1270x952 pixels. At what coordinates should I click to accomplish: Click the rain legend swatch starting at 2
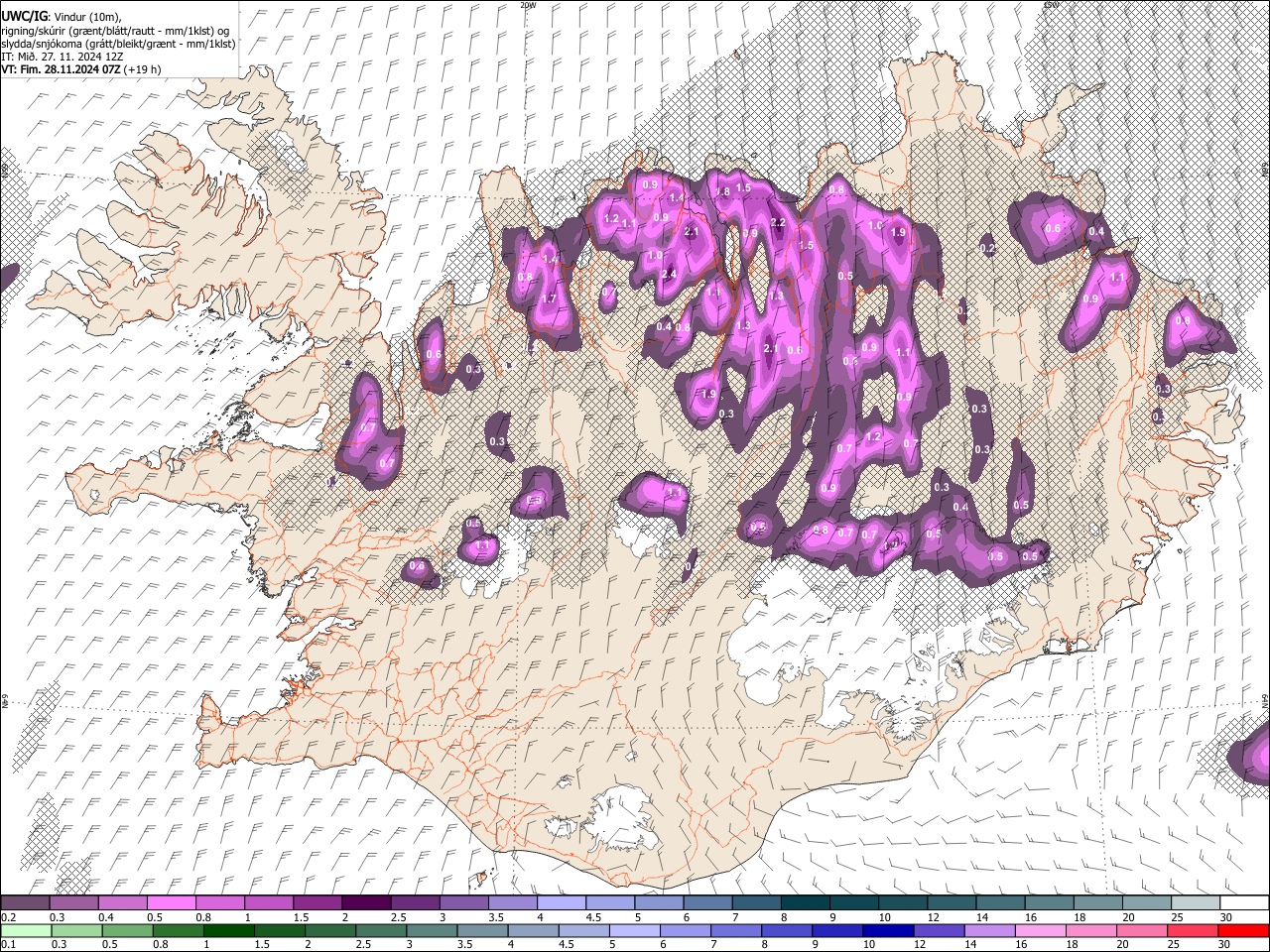[330, 931]
